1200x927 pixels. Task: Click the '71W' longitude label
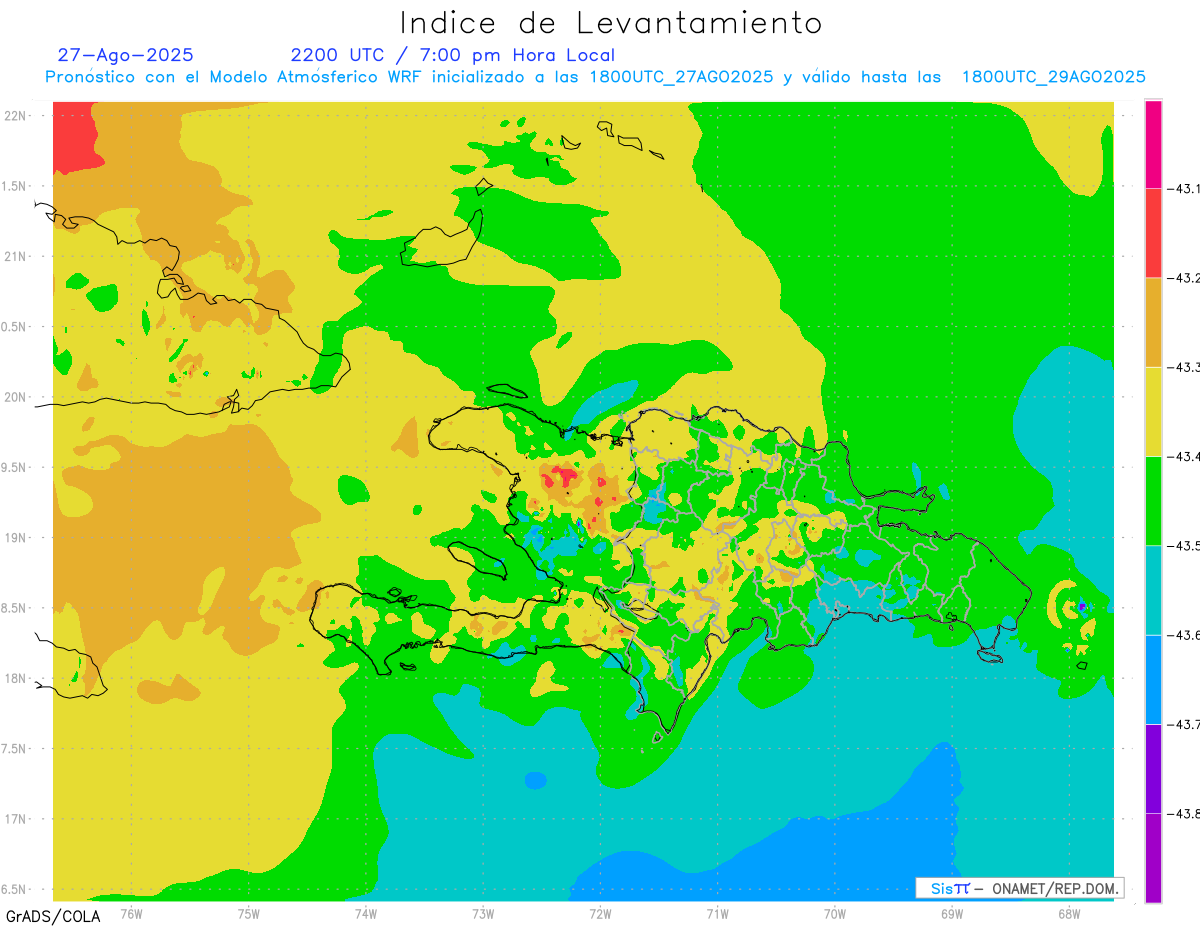pyautogui.click(x=717, y=914)
